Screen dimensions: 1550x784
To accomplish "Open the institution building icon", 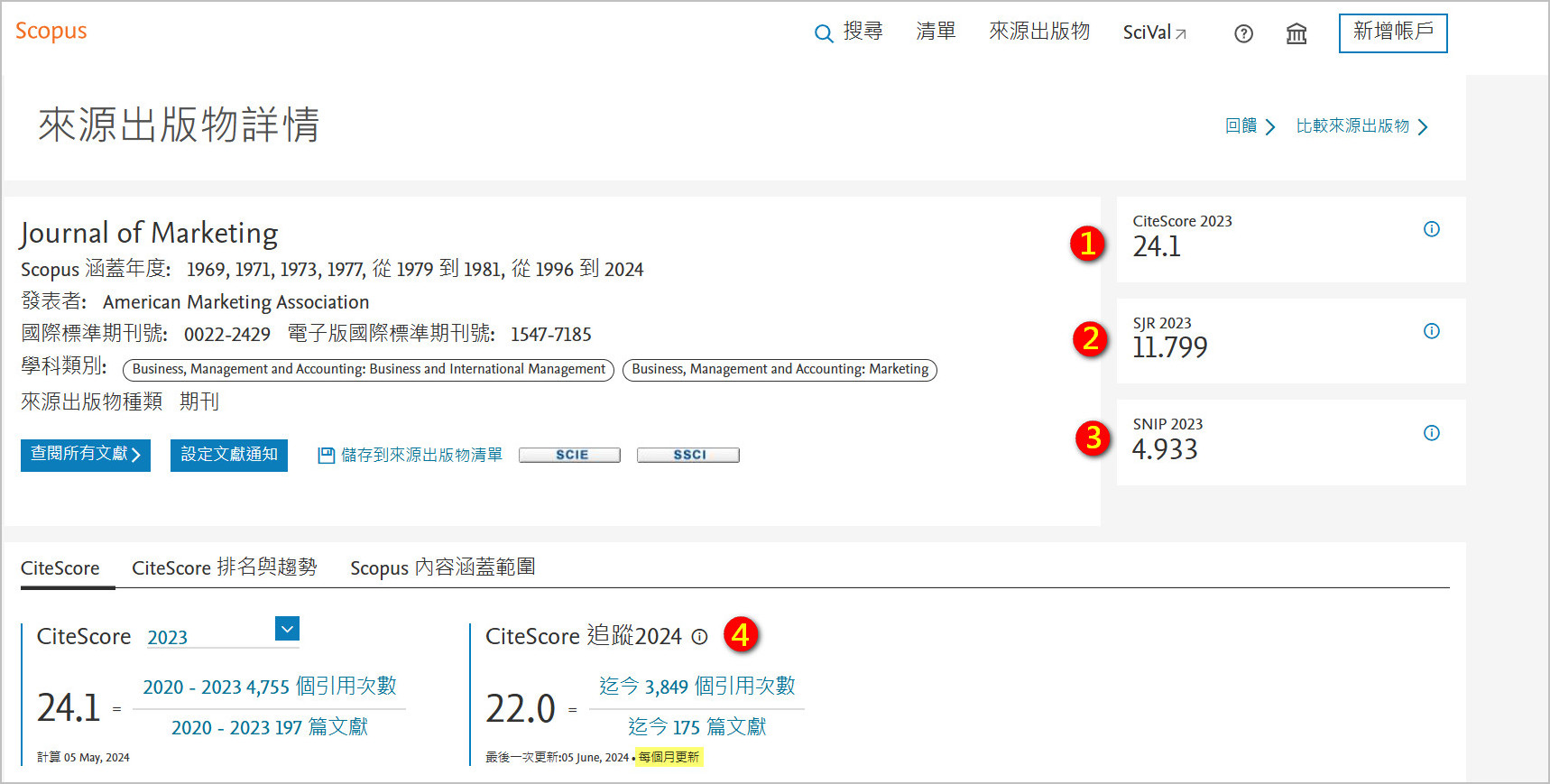I will pos(1296,34).
